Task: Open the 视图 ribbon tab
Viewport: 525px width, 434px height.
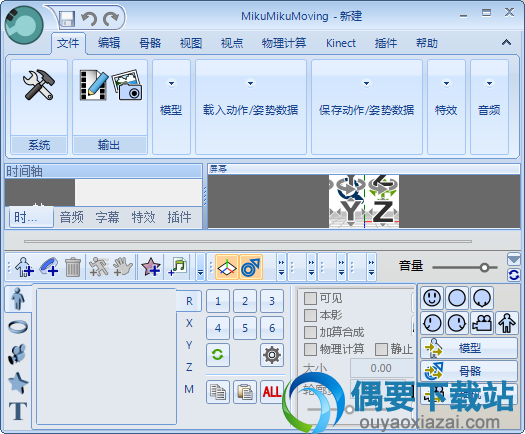Action: click(x=191, y=43)
